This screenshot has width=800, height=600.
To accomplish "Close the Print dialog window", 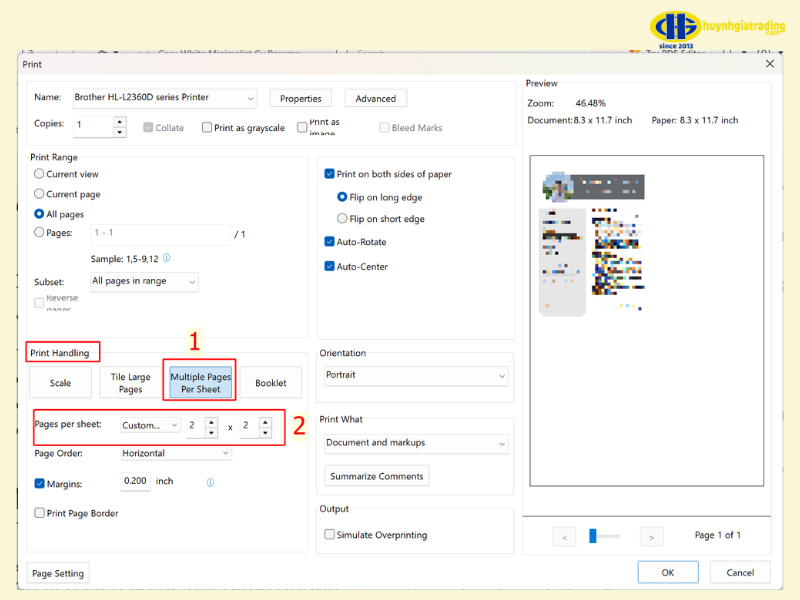I will (x=769, y=63).
